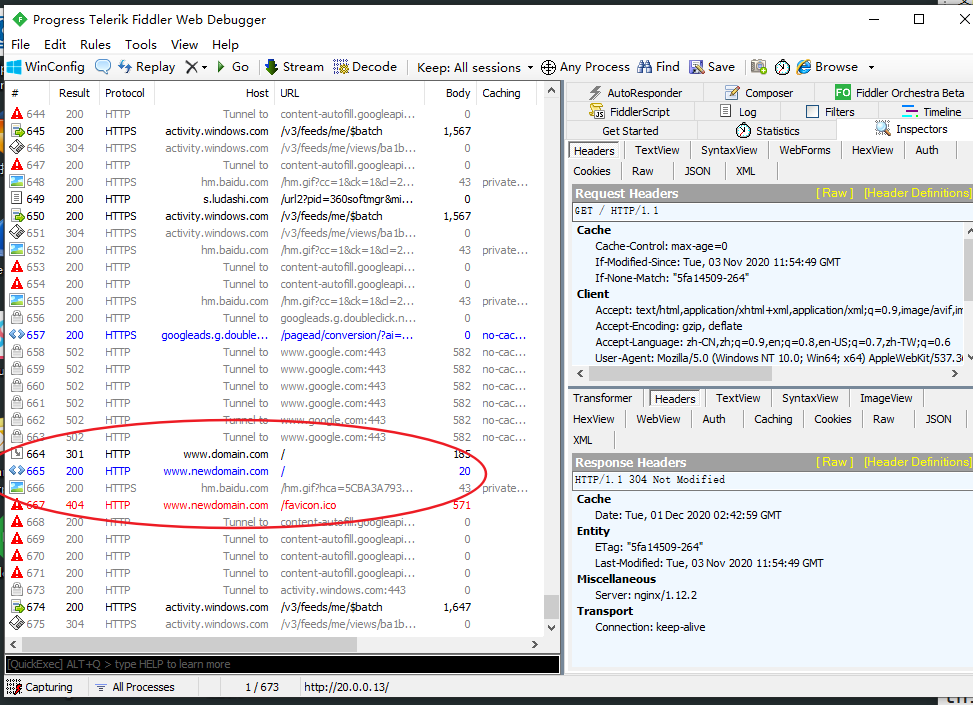Open the Remove sessions X dropdown arrow
The width and height of the screenshot is (973, 705).
[x=204, y=67]
